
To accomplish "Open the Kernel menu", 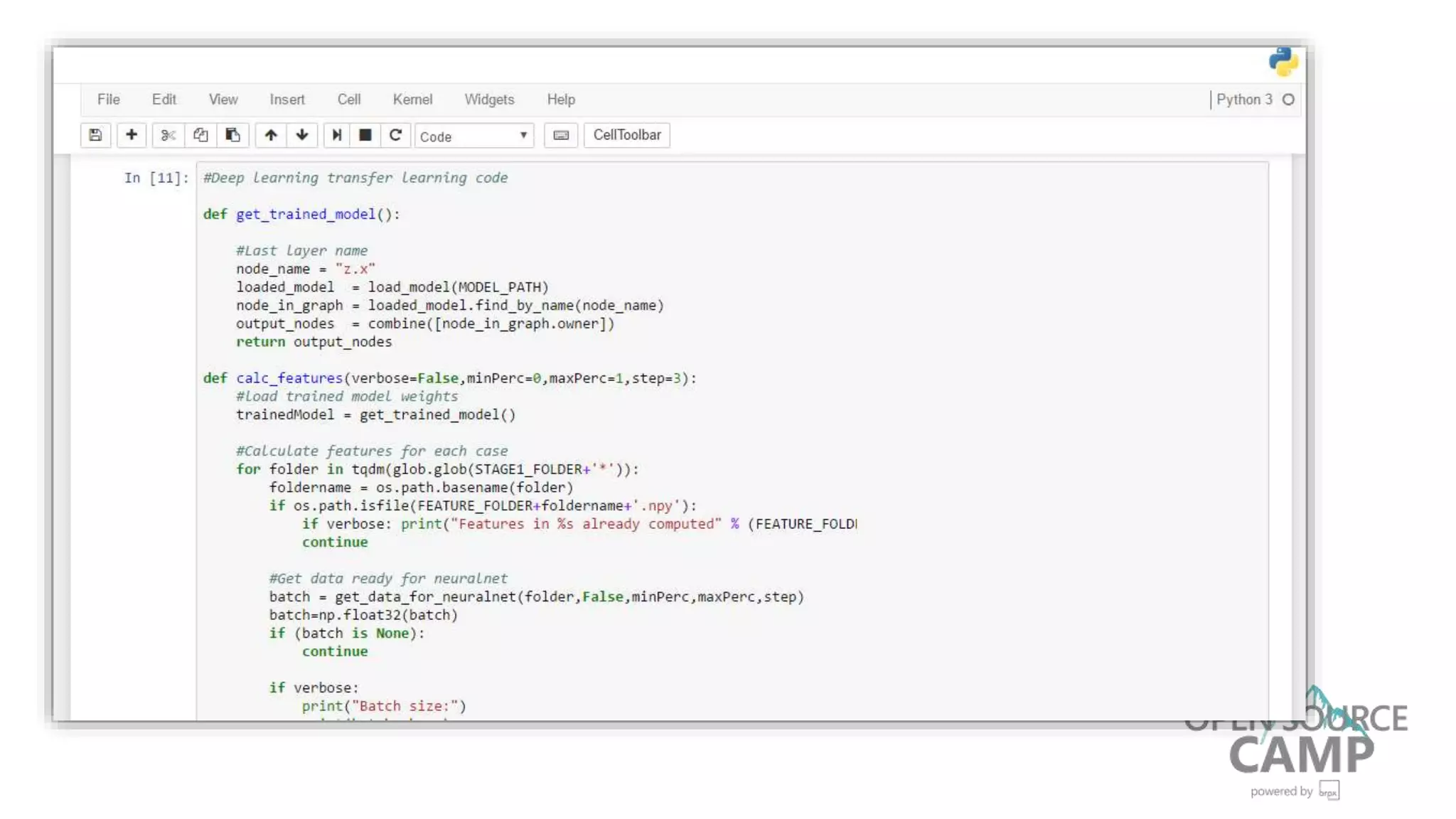I will pos(412,100).
